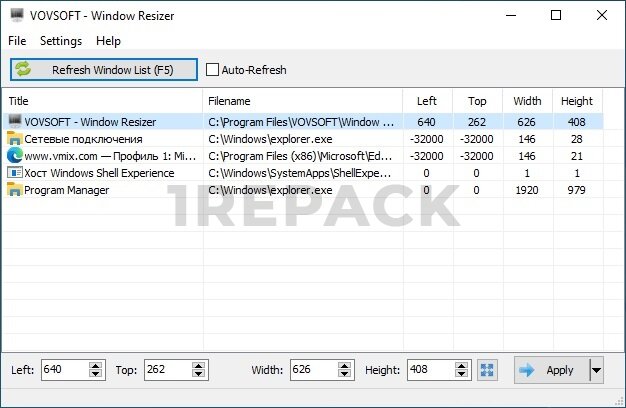Screen dimensions: 626x408
Task: Select the Хост Windows Shell Experience icon
Action: [14, 173]
